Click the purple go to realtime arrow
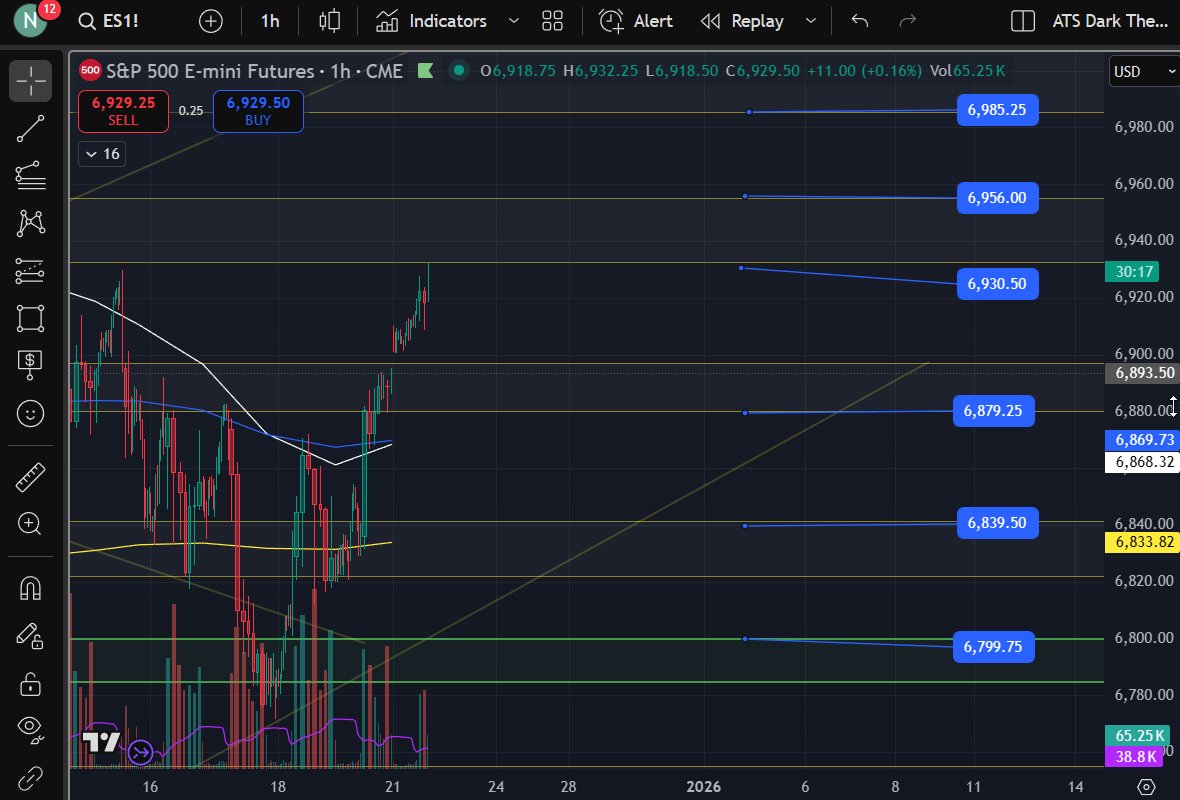Viewport: 1180px width, 800px height. point(141,752)
